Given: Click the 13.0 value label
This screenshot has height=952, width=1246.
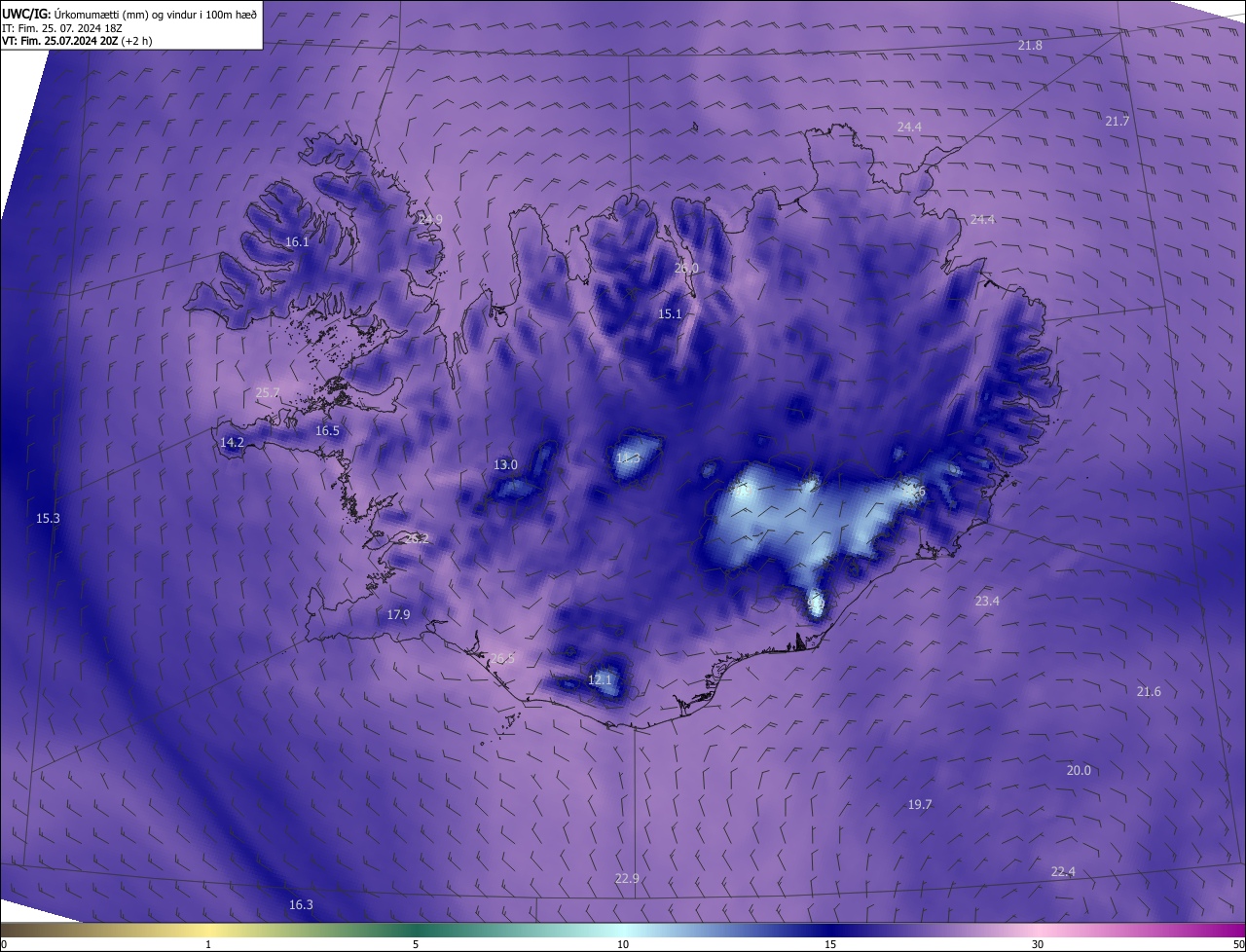Looking at the screenshot, I should click(x=505, y=464).
